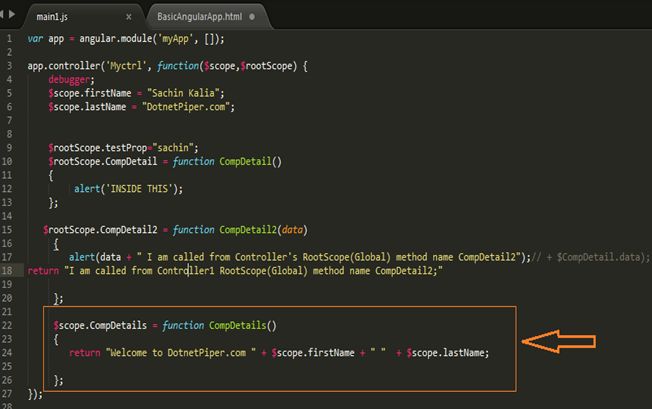Click "Welcome to DotnetPiper.com" string
652x409 pixels.
click(x=180, y=353)
